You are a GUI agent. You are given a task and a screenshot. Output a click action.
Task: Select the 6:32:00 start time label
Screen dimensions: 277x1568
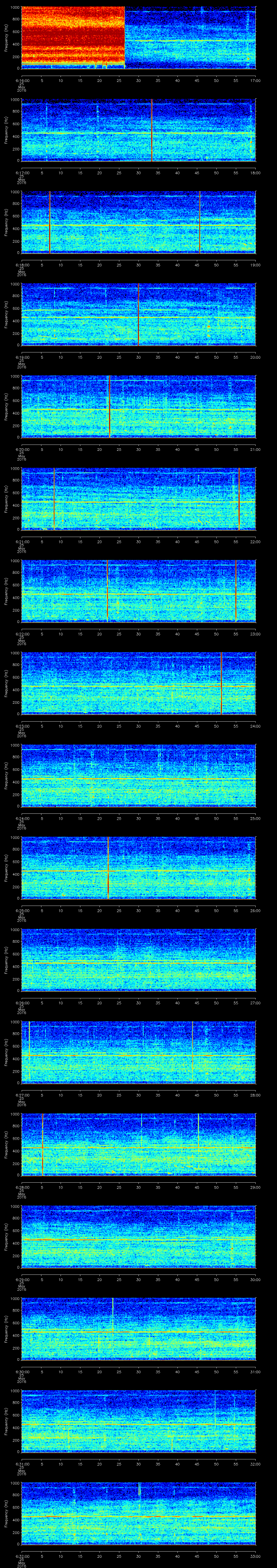pyautogui.click(x=22, y=1556)
